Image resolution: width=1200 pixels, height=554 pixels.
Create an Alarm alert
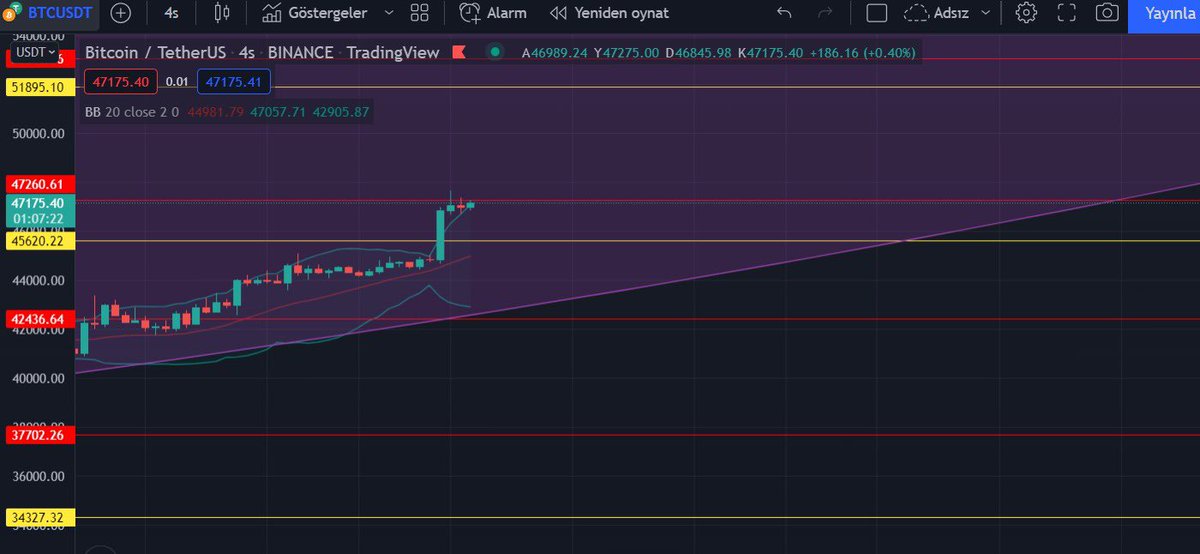pos(493,14)
